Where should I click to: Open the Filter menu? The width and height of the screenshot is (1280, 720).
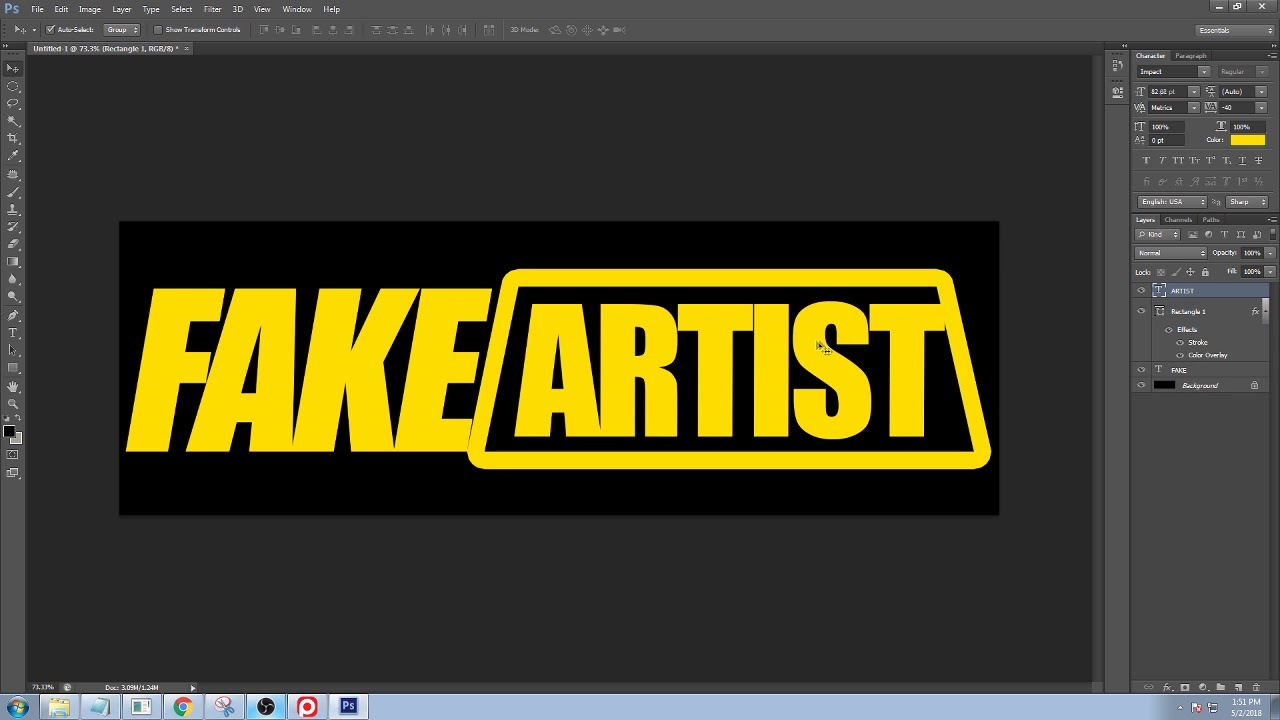coord(212,9)
